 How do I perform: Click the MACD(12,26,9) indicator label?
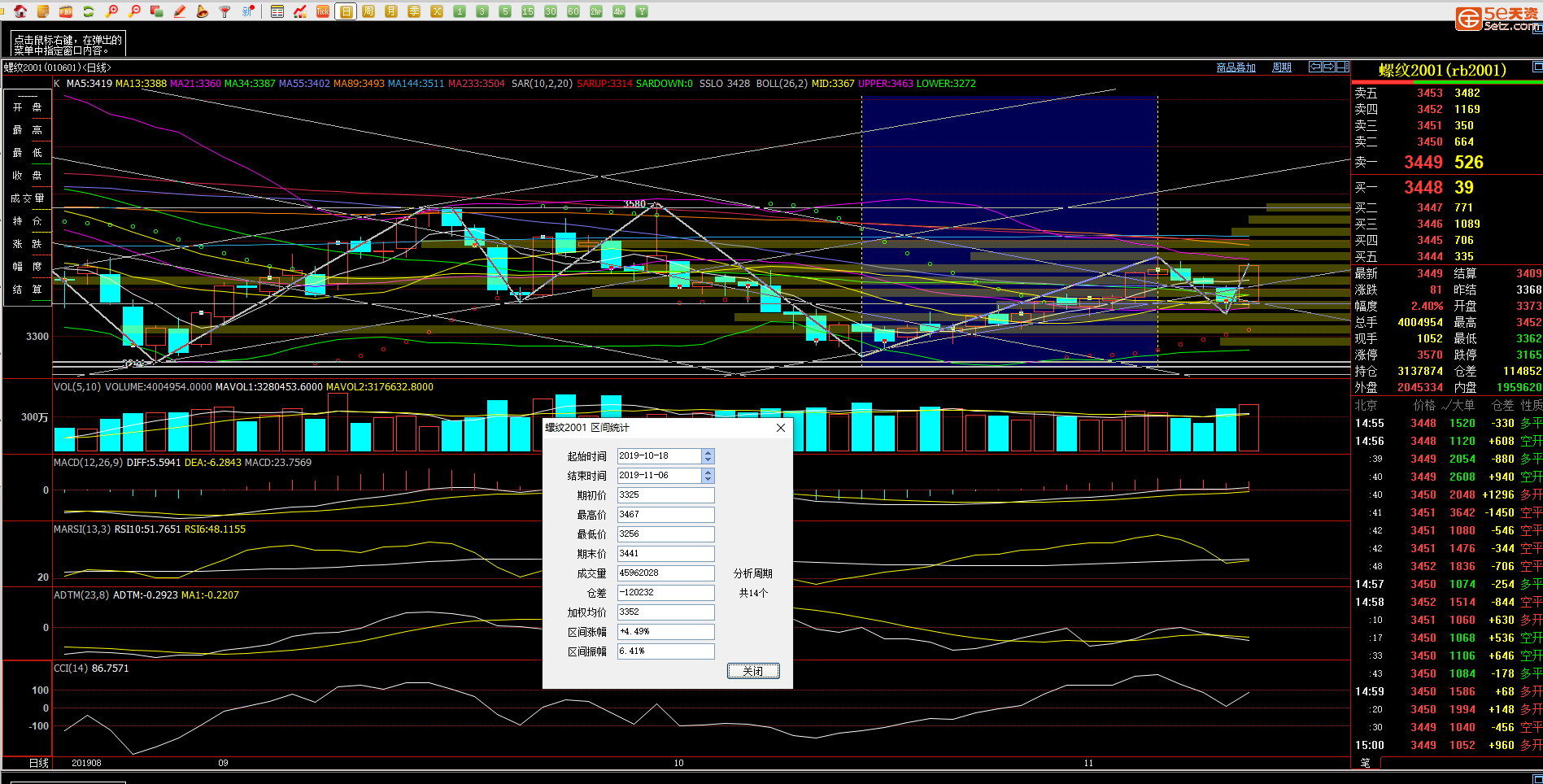89,463
